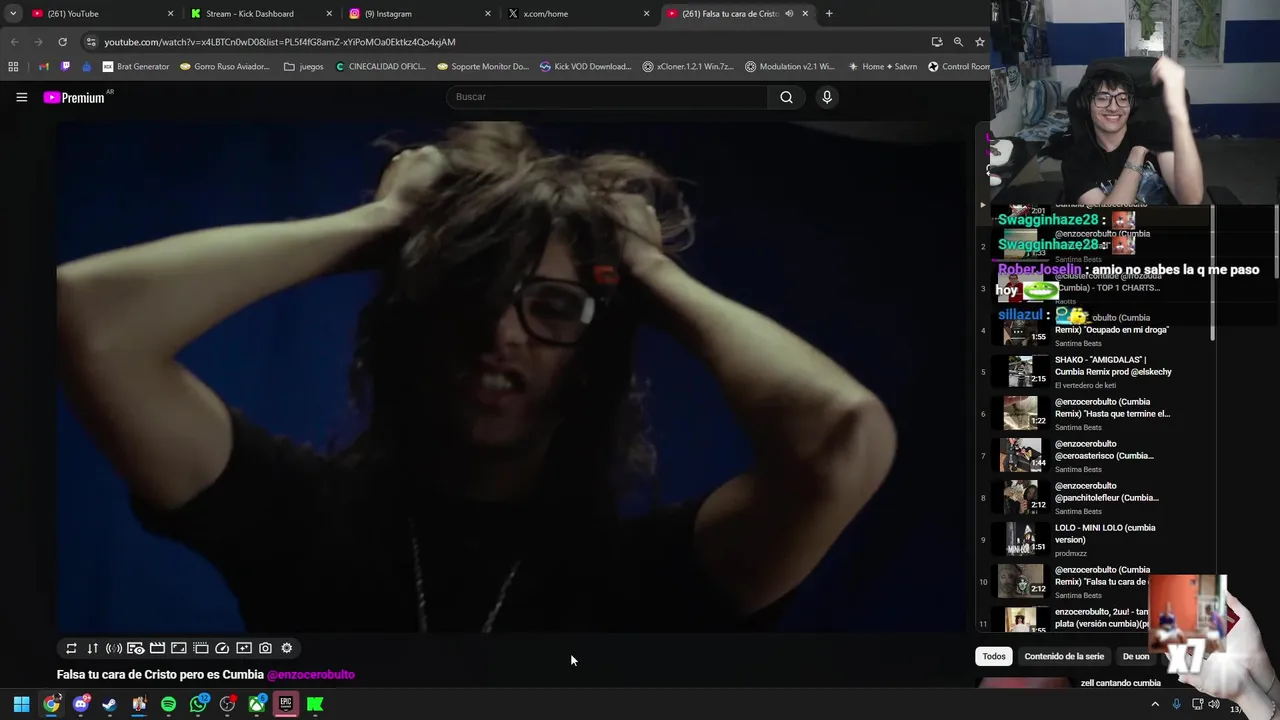1280x720 pixels.
Task: Open the @enzocerobulto channel mention link
Action: coord(311,675)
